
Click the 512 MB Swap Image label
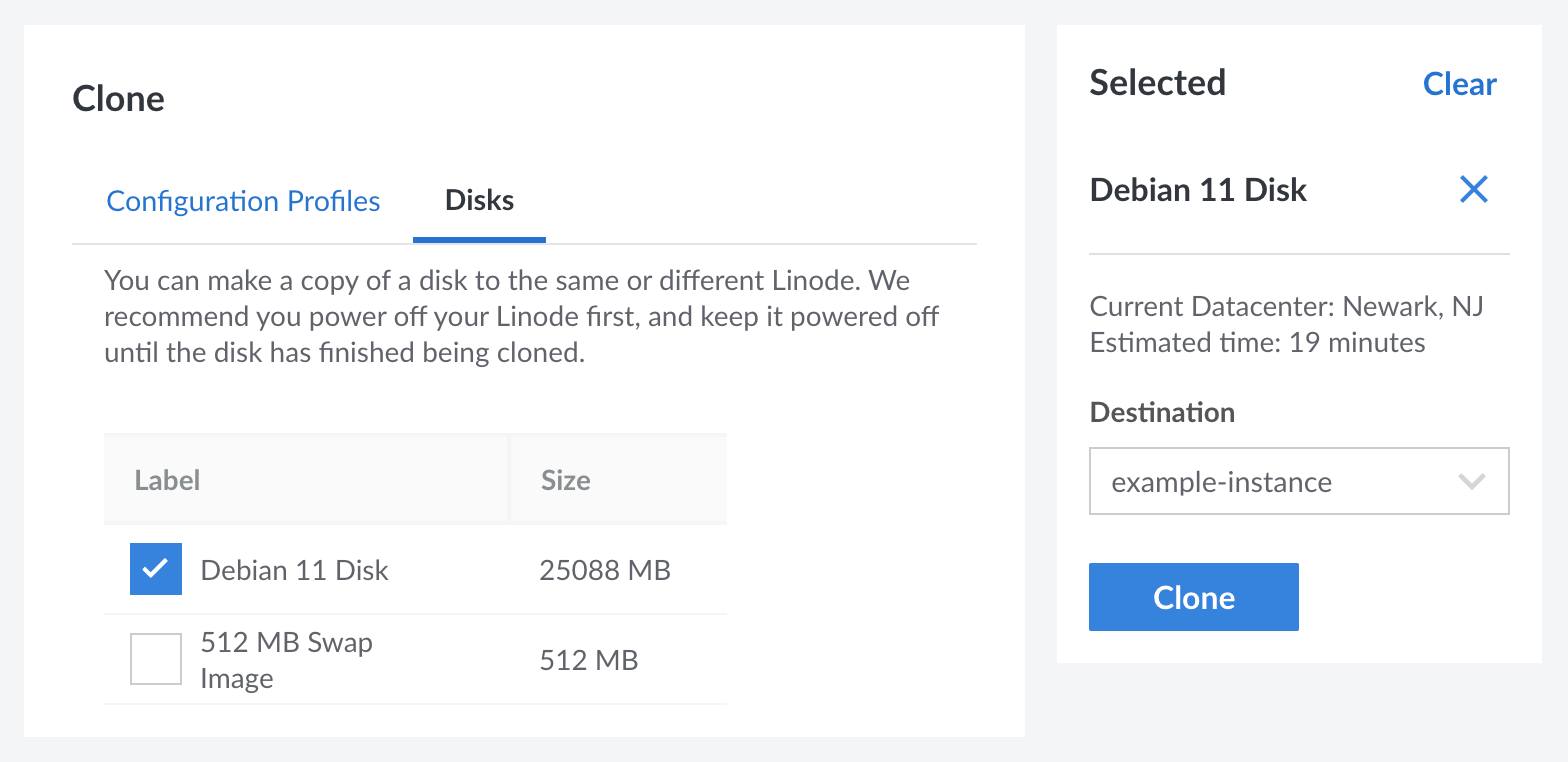(286, 660)
